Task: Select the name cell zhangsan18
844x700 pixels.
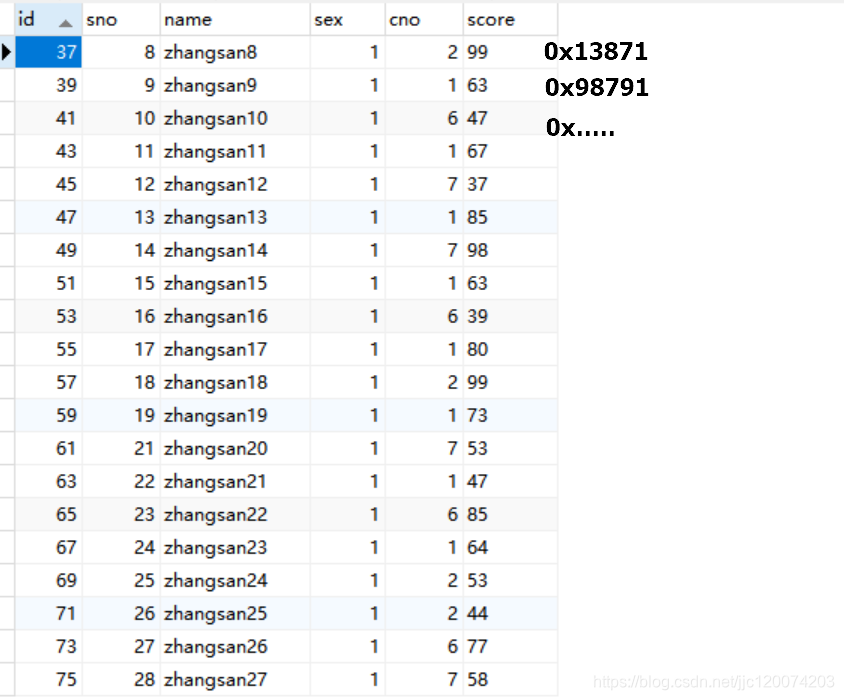Action: (235, 382)
